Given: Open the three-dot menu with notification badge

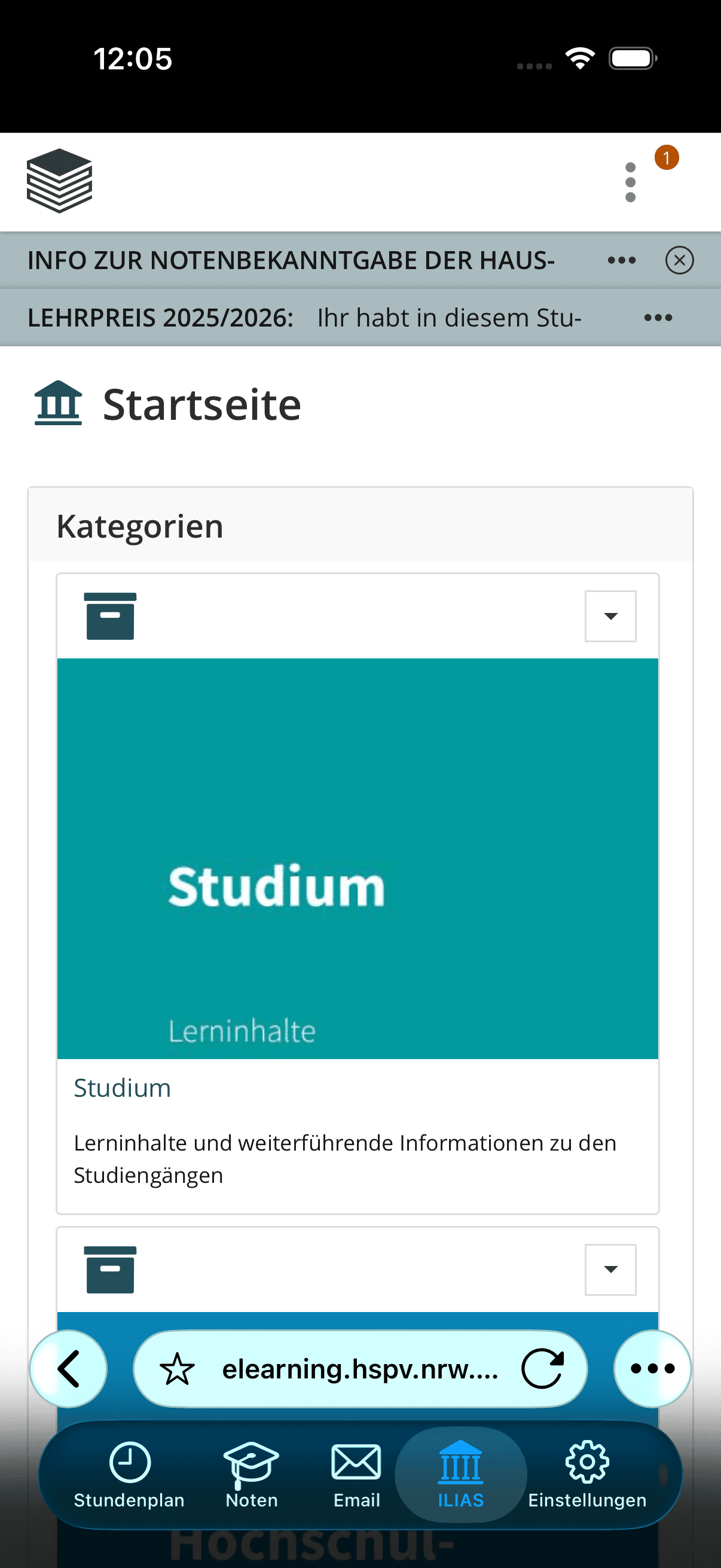Looking at the screenshot, I should point(630,182).
